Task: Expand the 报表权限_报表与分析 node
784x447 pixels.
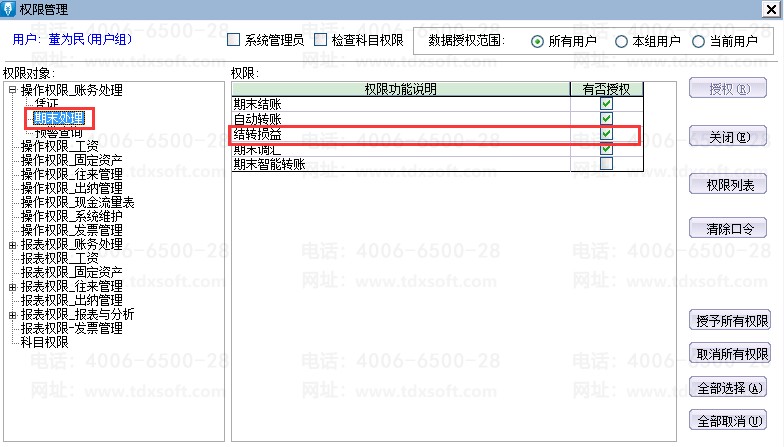Action: click(x=12, y=315)
